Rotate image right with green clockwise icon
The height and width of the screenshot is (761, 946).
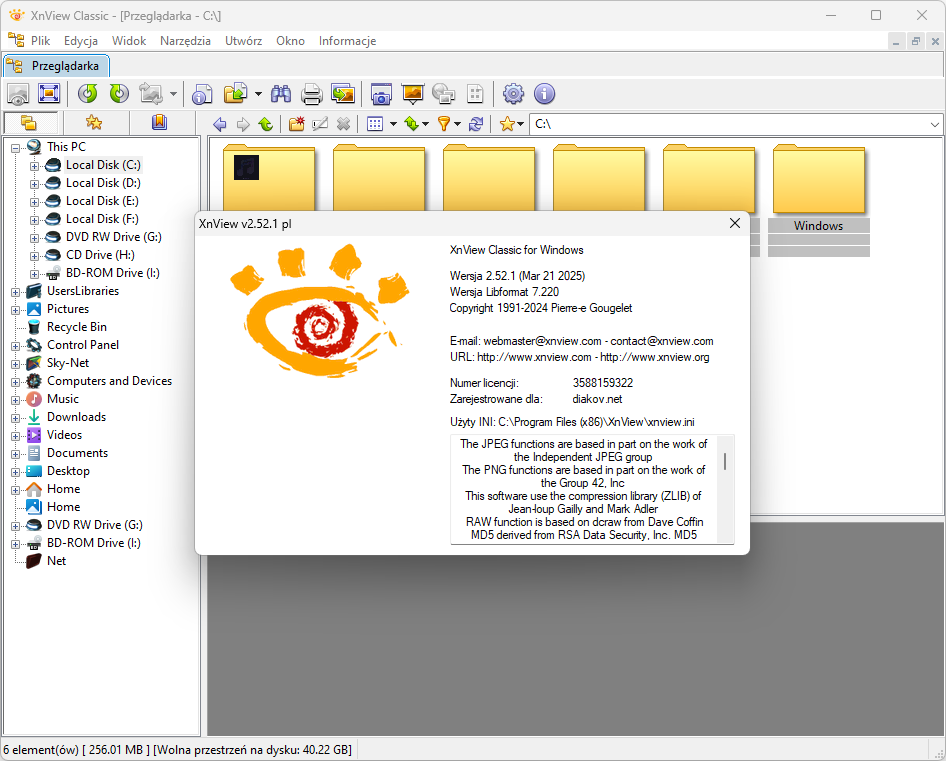click(119, 94)
